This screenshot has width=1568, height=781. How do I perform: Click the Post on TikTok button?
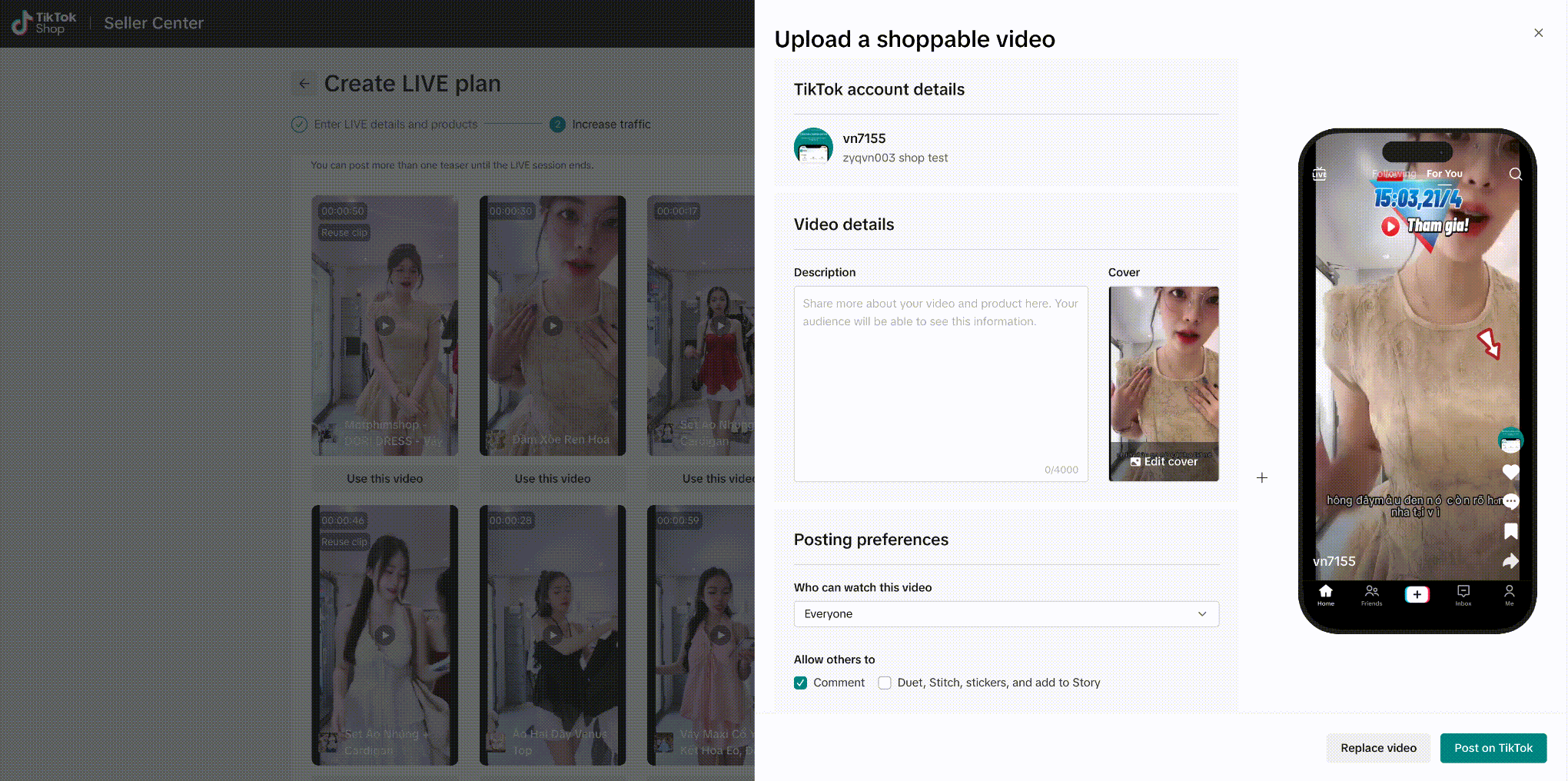point(1493,748)
